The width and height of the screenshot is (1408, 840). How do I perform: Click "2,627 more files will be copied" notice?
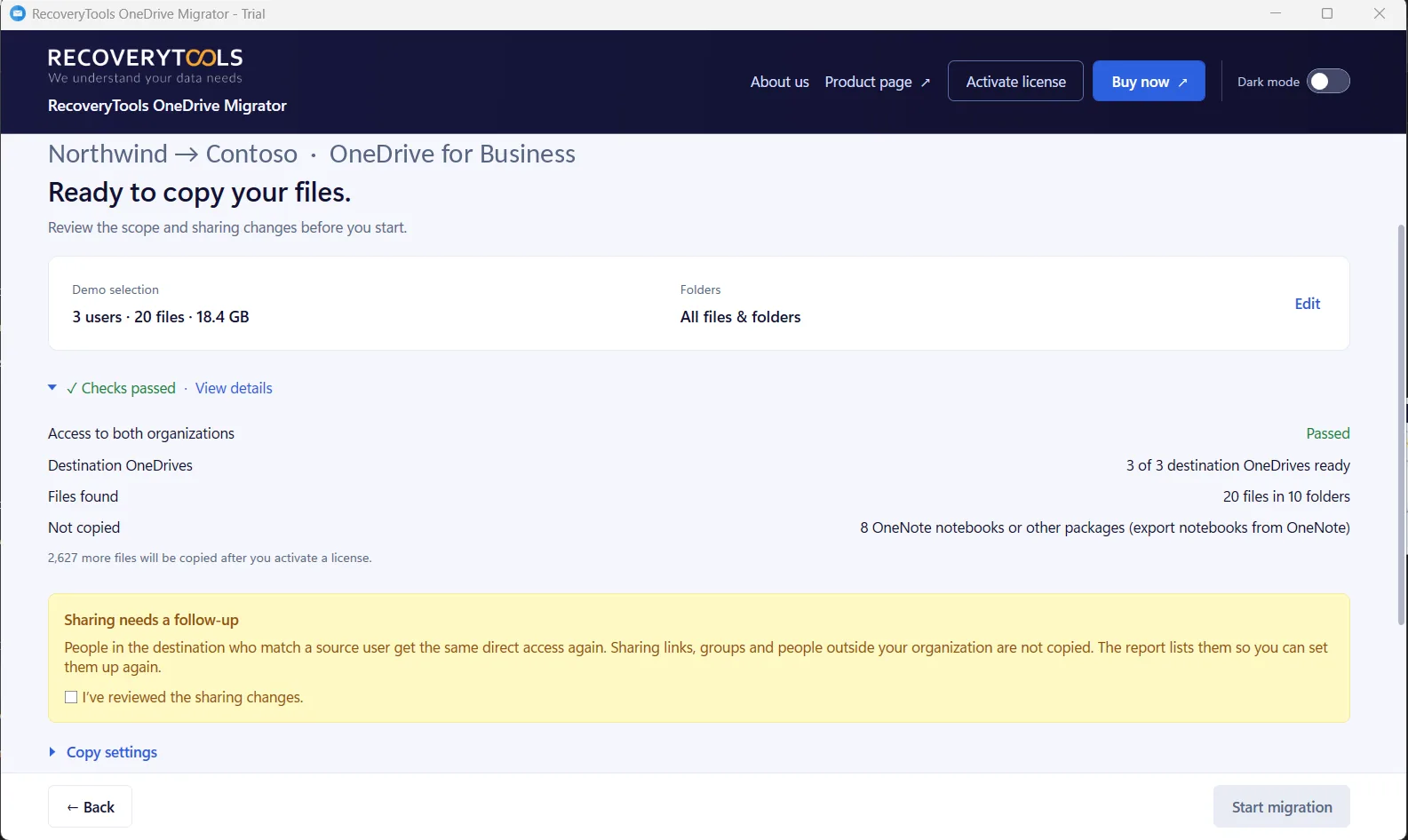(210, 558)
